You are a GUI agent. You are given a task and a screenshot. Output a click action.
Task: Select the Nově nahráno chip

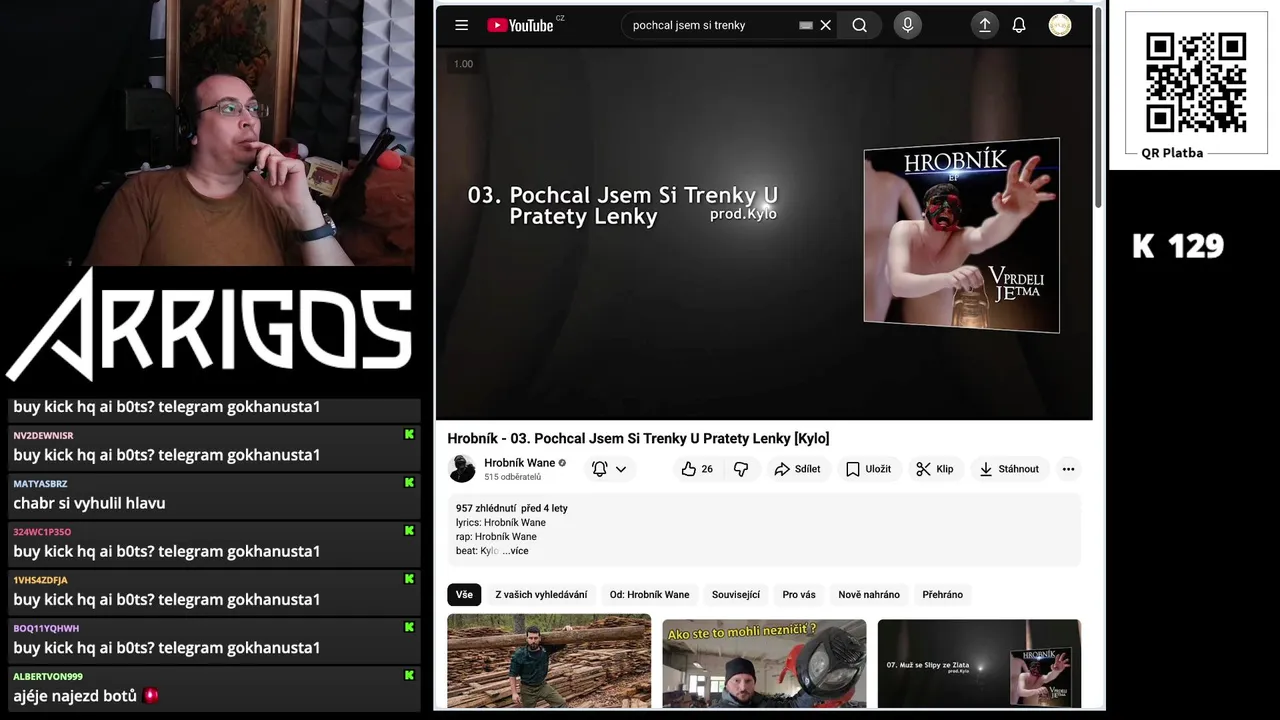869,595
